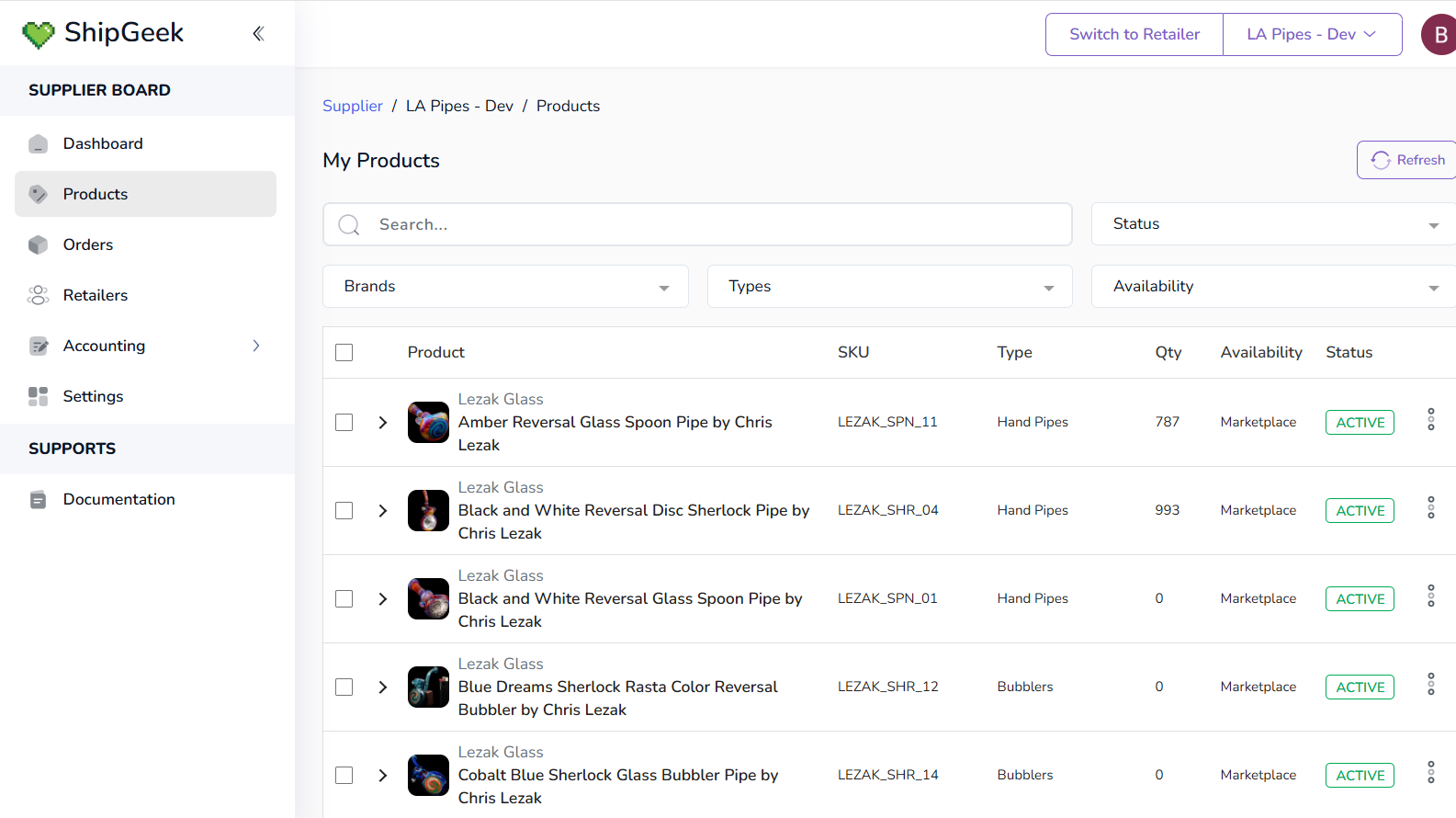
Task: Click Switch to Retailer button
Action: (1134, 35)
